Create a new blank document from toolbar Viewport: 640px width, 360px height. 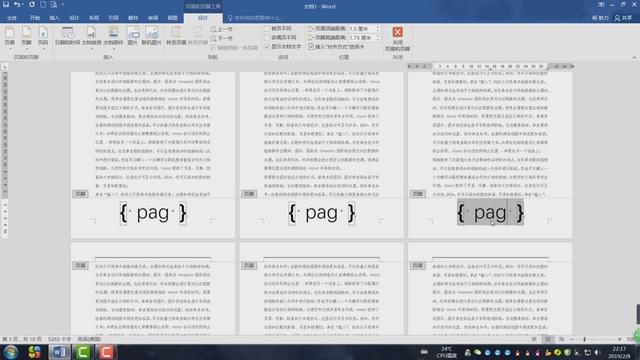click(43, 4)
